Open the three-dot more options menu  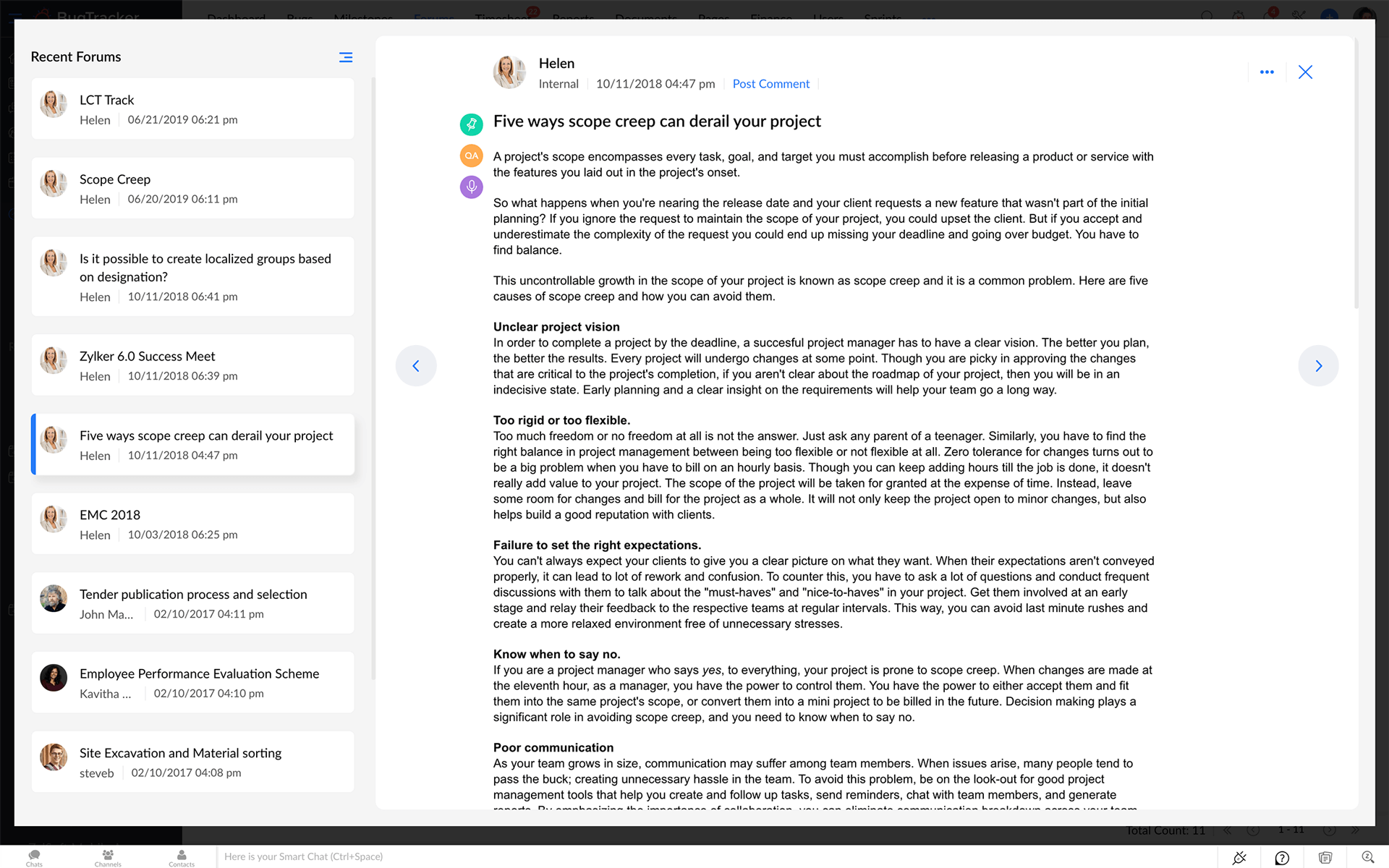coord(1267,72)
